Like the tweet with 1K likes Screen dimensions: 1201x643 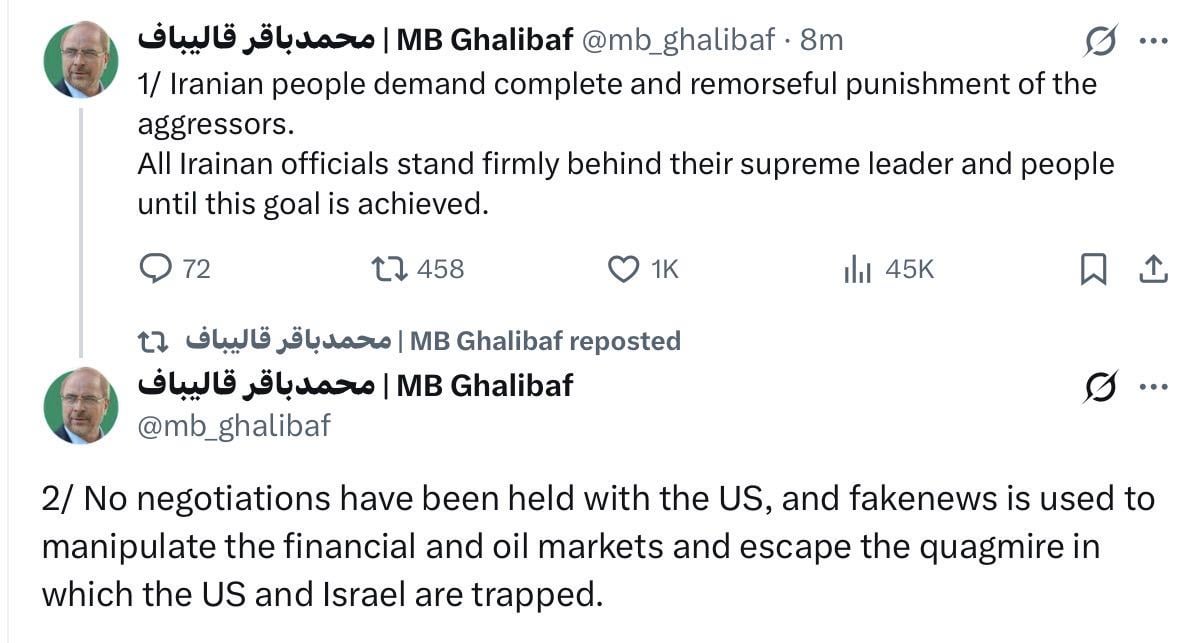point(624,268)
